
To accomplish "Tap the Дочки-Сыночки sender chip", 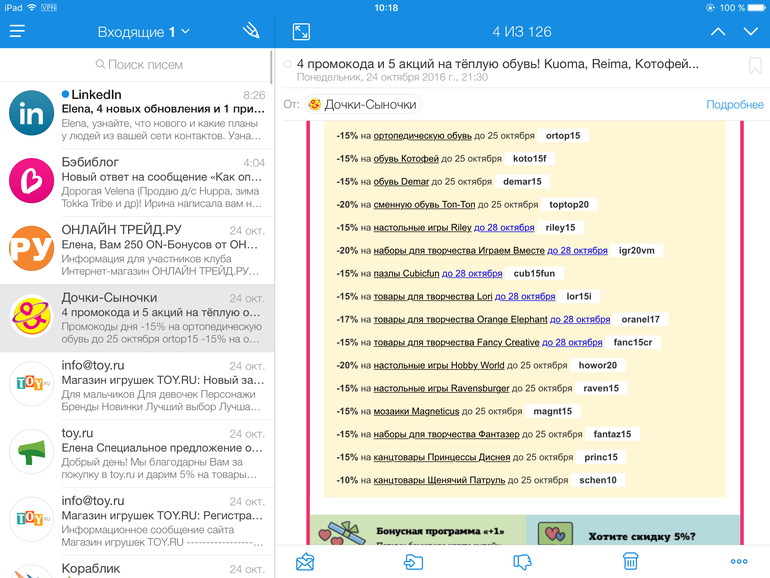I will point(361,104).
